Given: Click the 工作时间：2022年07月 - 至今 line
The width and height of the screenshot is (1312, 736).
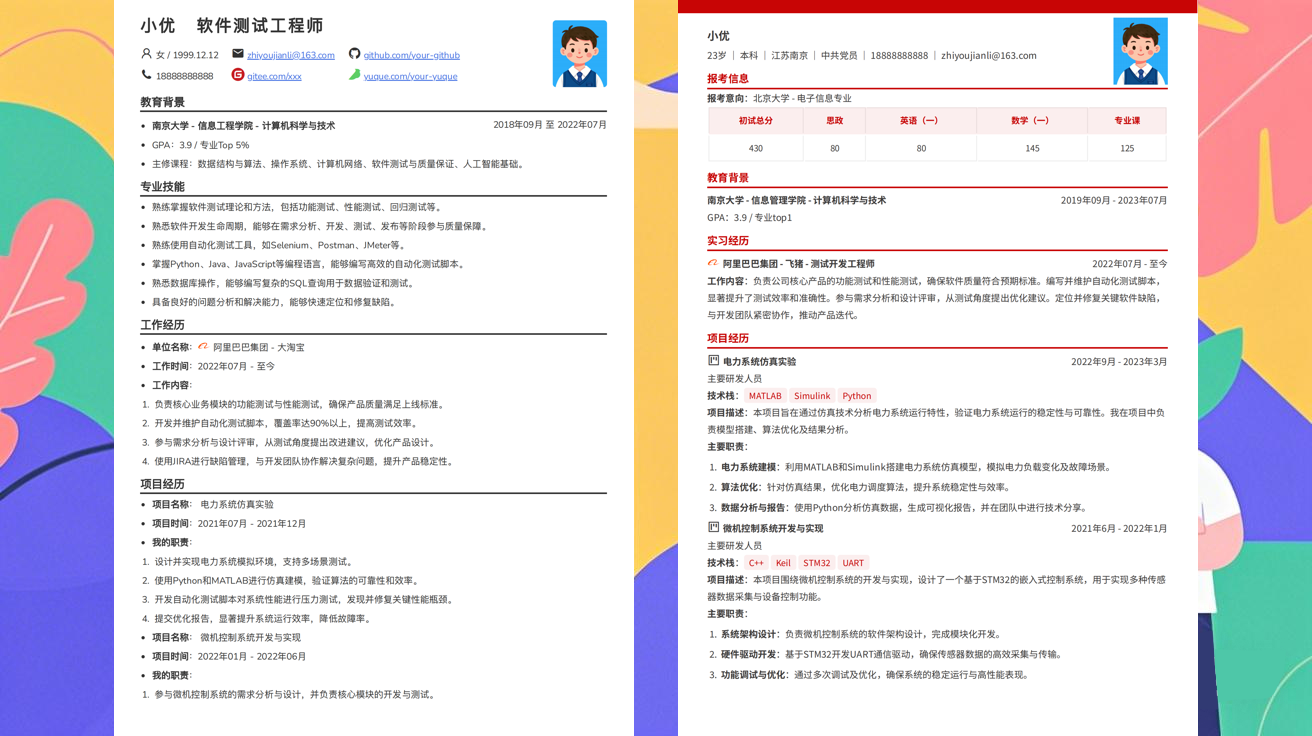Looking at the screenshot, I should coord(214,366).
